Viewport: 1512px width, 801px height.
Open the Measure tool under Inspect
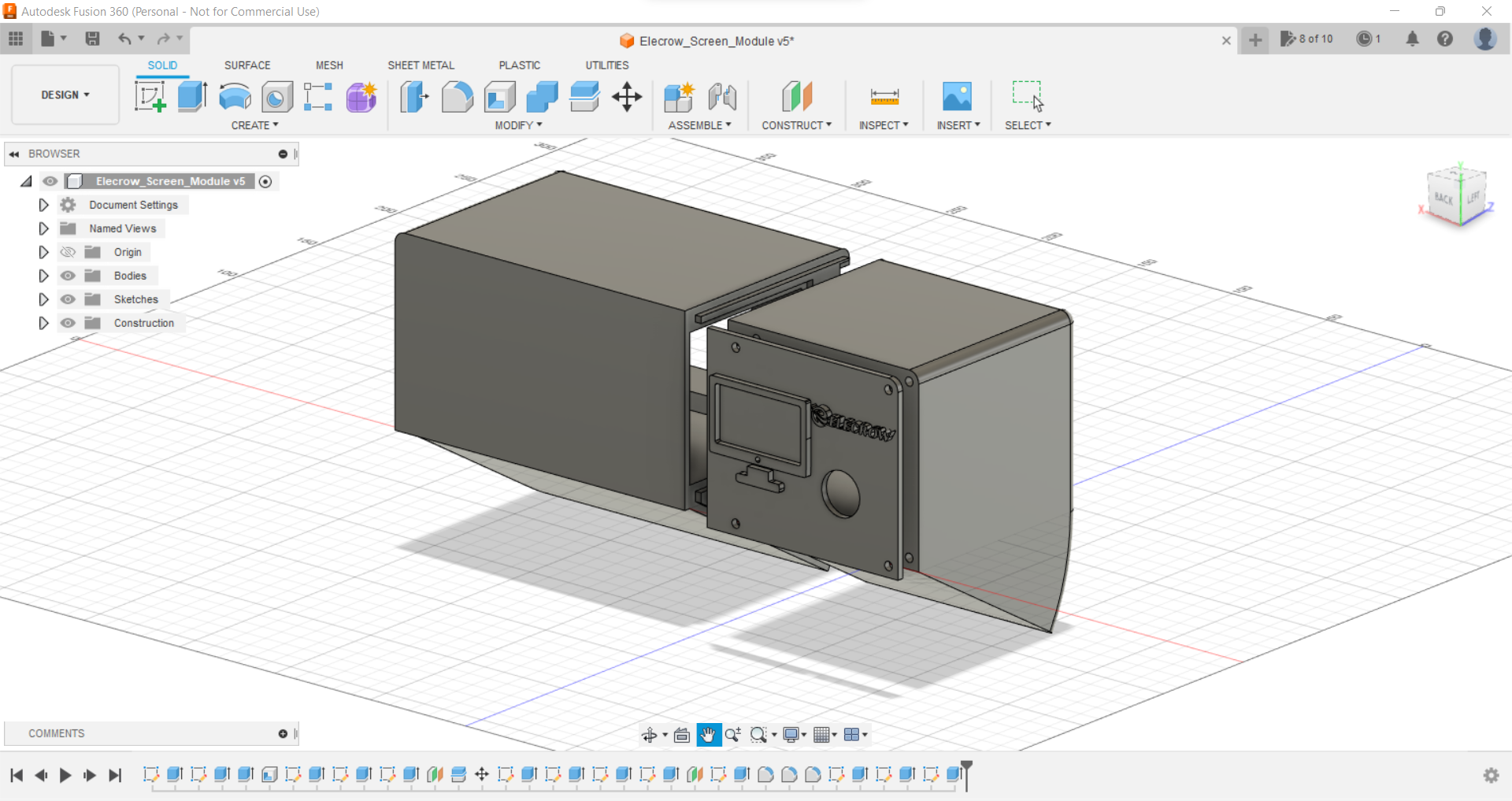tap(884, 96)
